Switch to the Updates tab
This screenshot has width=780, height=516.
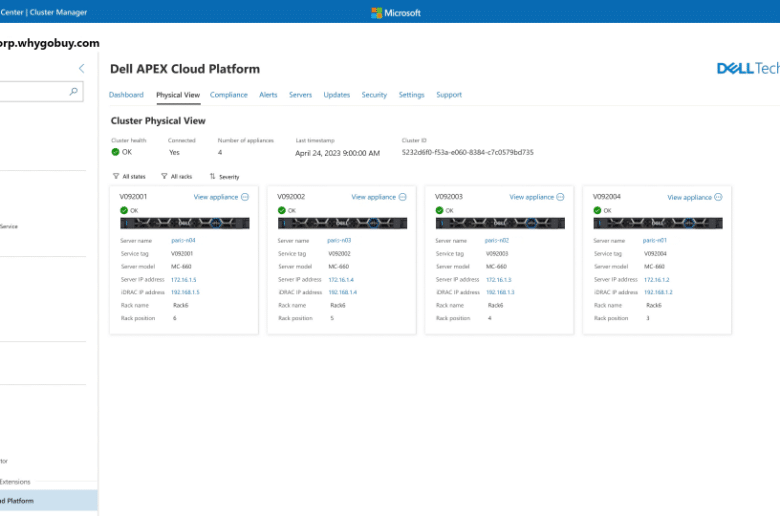coord(337,95)
